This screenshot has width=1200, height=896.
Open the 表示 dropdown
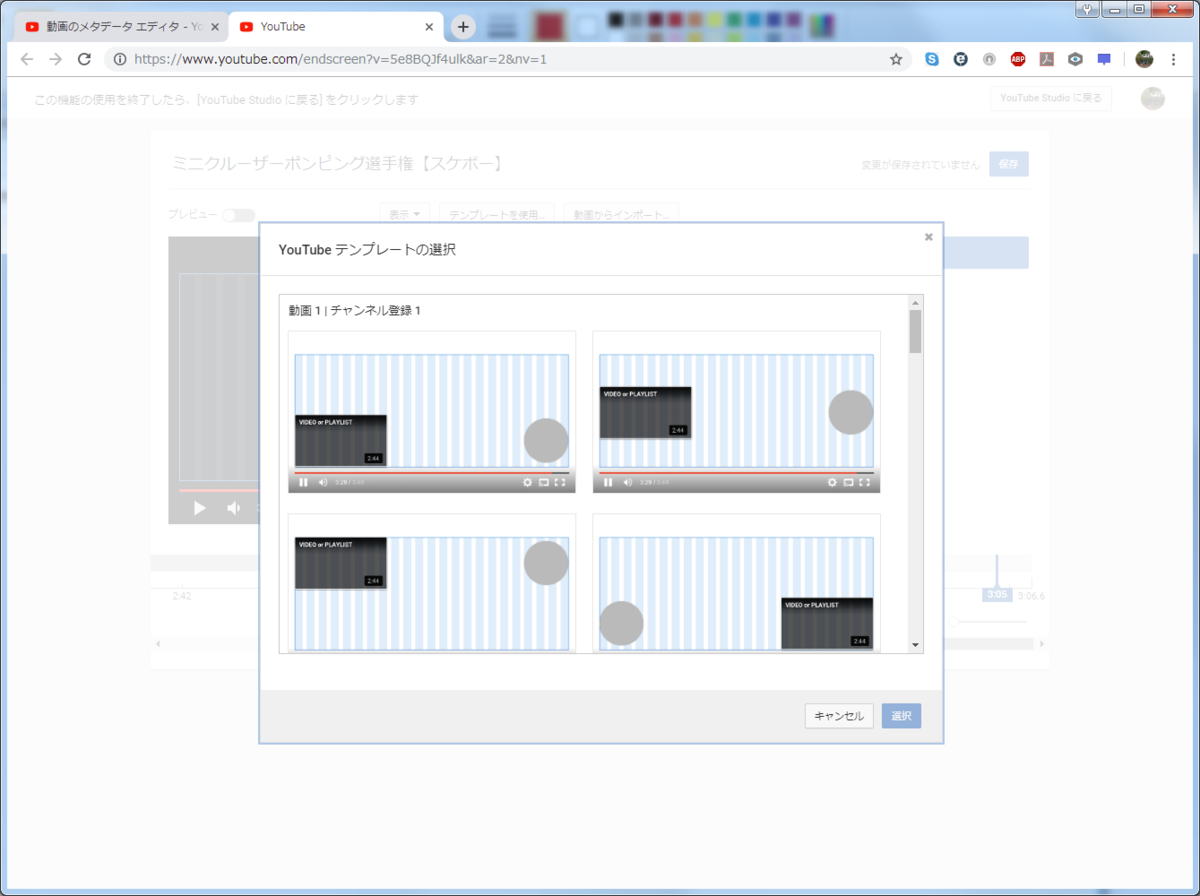pyautogui.click(x=404, y=214)
